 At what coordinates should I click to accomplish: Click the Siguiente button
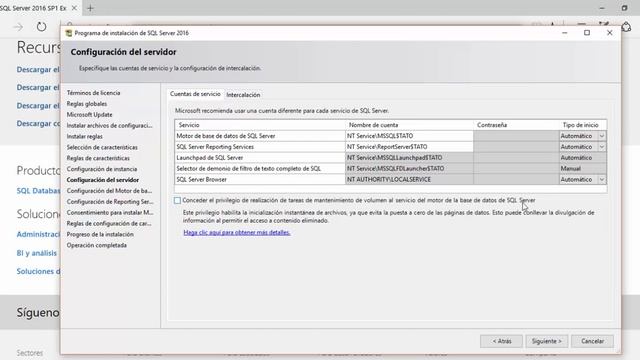tap(547, 341)
